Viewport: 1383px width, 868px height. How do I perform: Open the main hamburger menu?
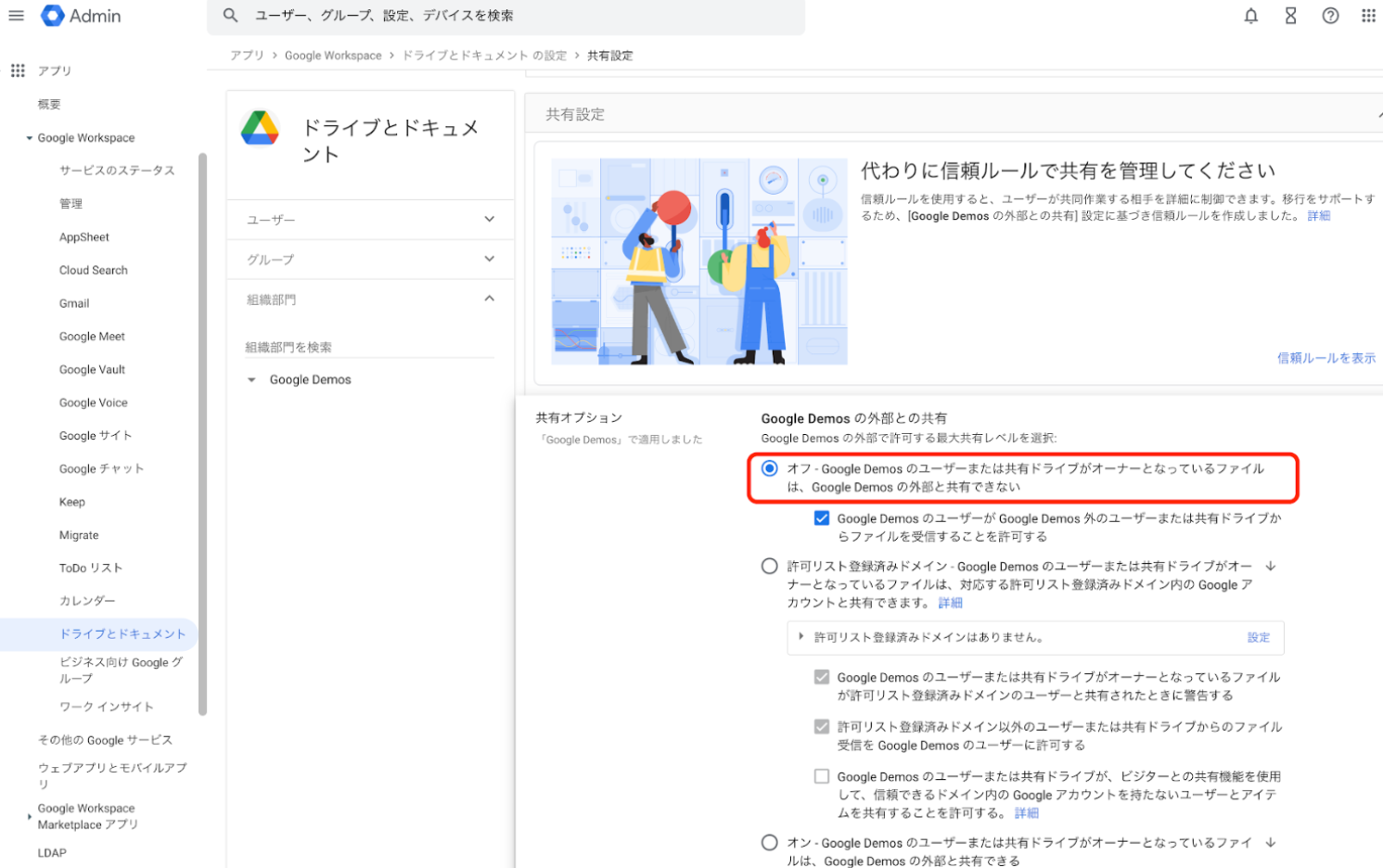(16, 16)
